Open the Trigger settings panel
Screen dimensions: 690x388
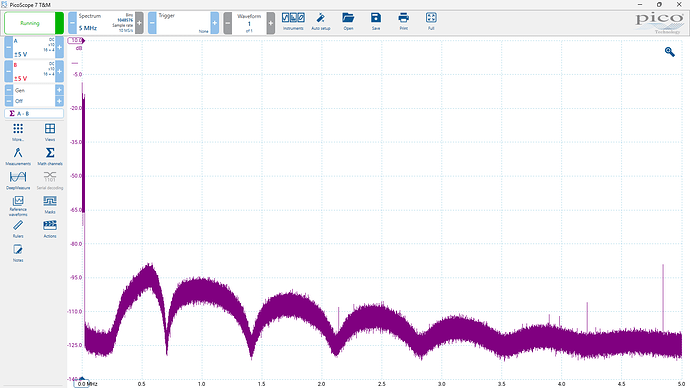183,23
